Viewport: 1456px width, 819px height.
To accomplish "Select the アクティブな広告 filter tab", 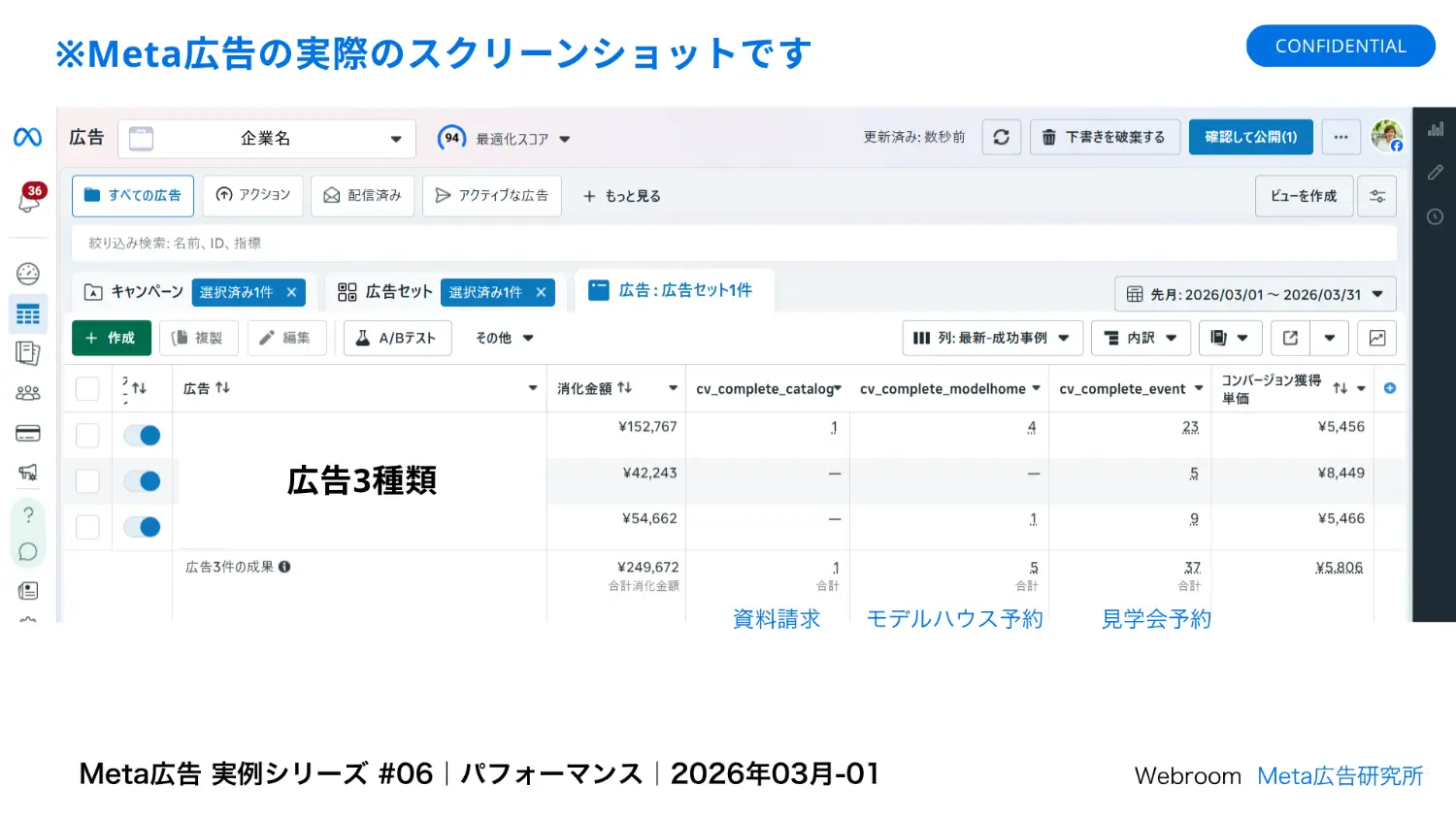I will click(492, 196).
